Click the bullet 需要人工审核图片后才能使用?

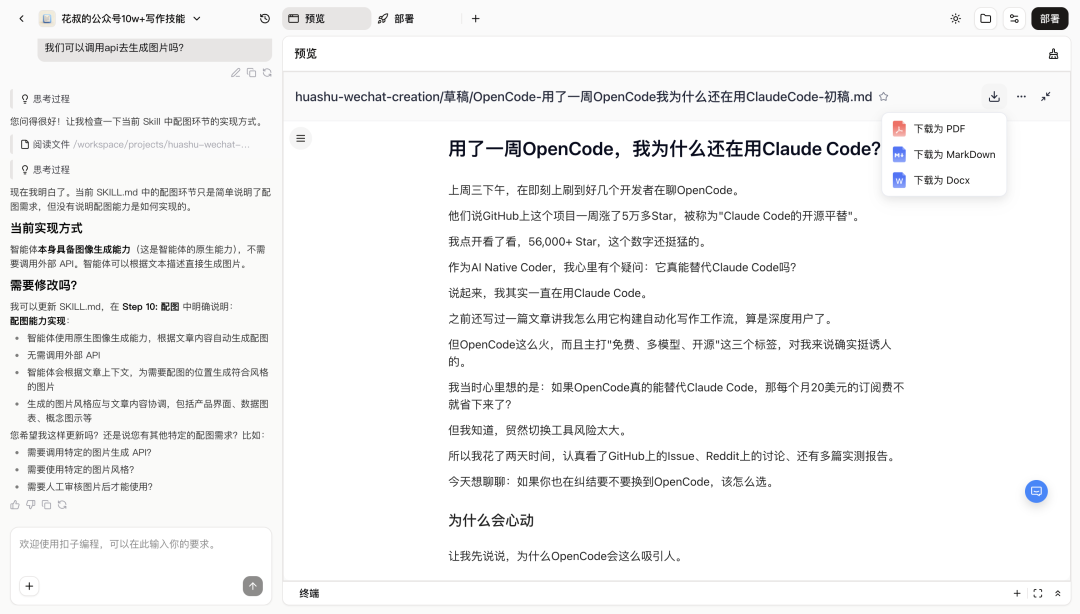pyautogui.click(x=90, y=487)
